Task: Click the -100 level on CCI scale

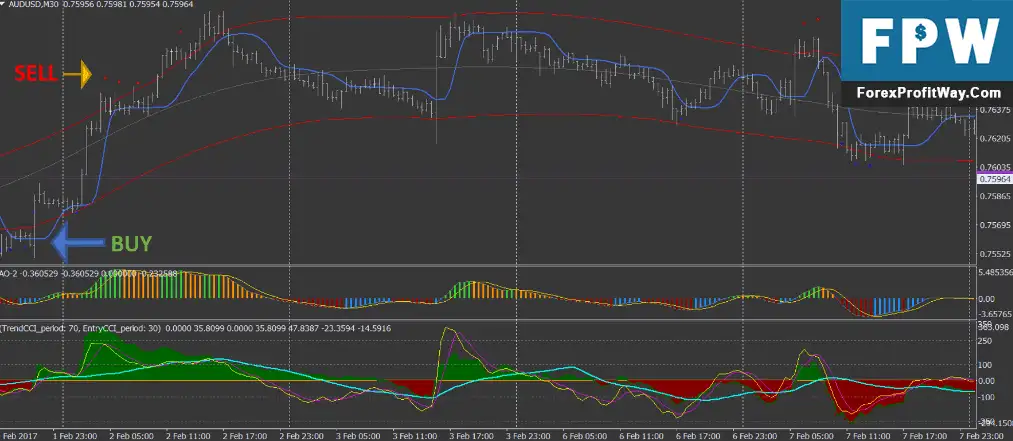Action: (988, 397)
